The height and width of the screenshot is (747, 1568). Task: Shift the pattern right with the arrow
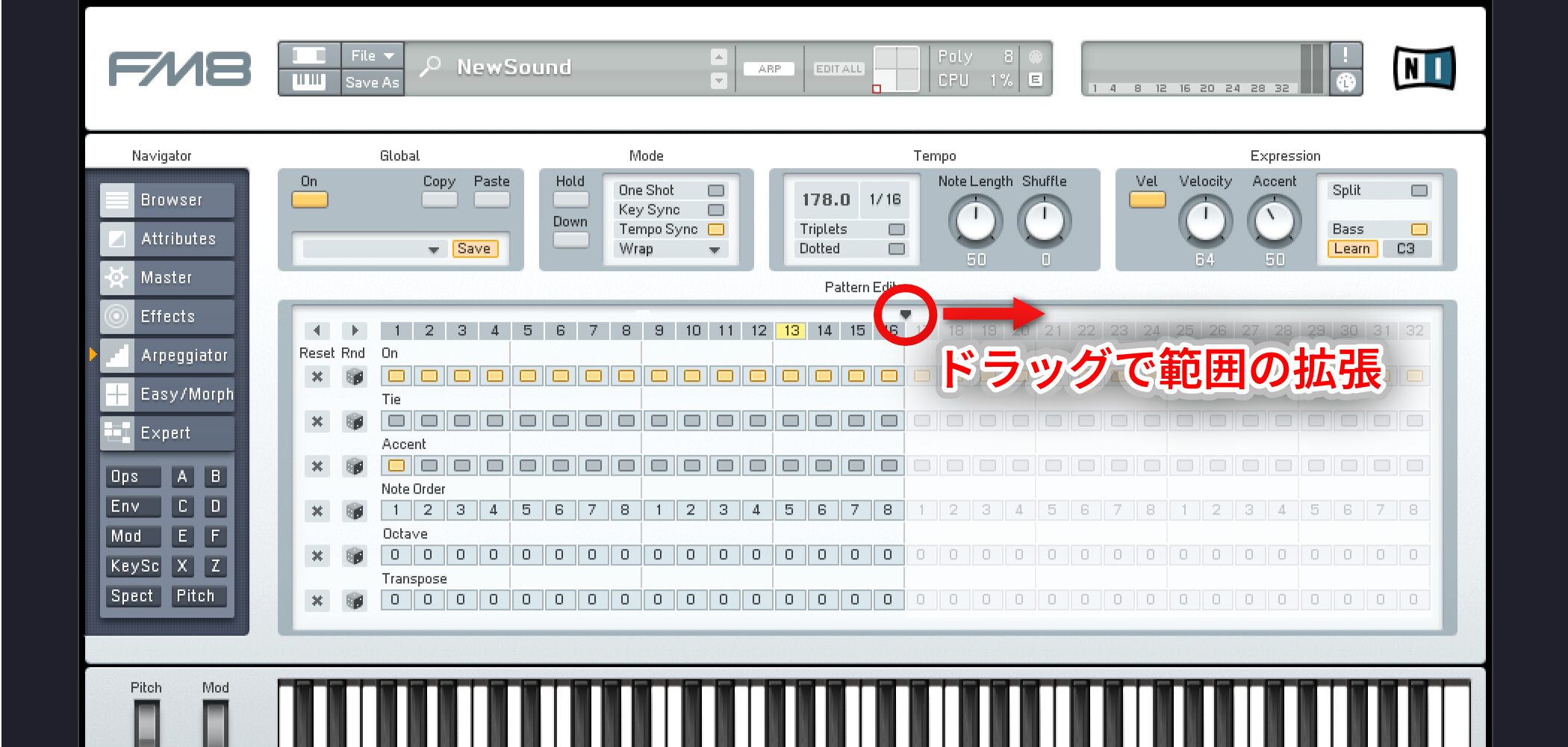(x=355, y=330)
